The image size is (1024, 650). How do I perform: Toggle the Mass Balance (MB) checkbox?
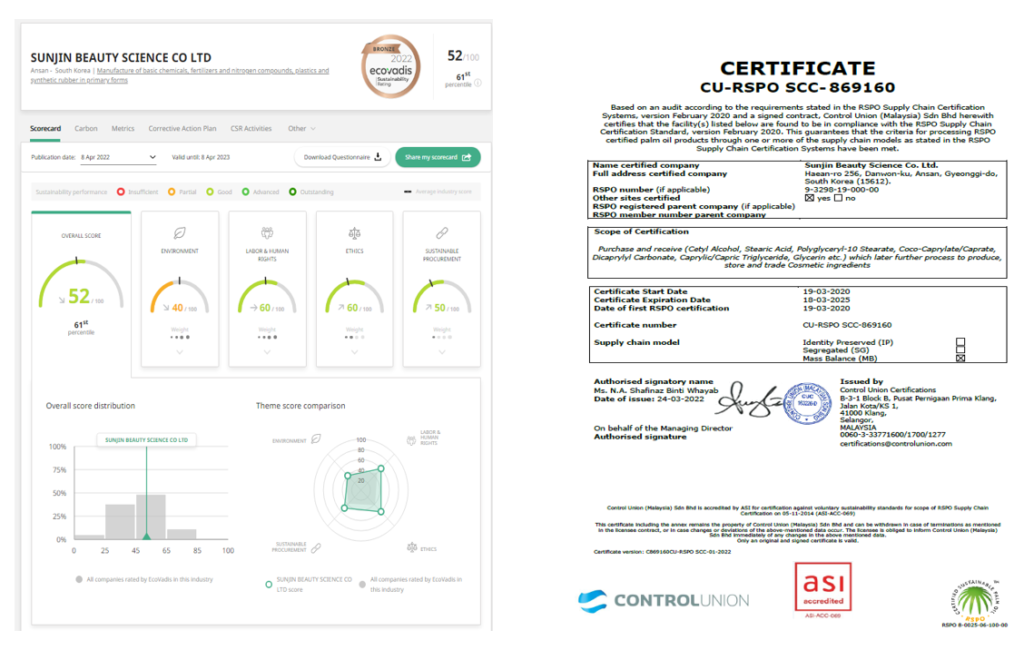[x=960, y=358]
